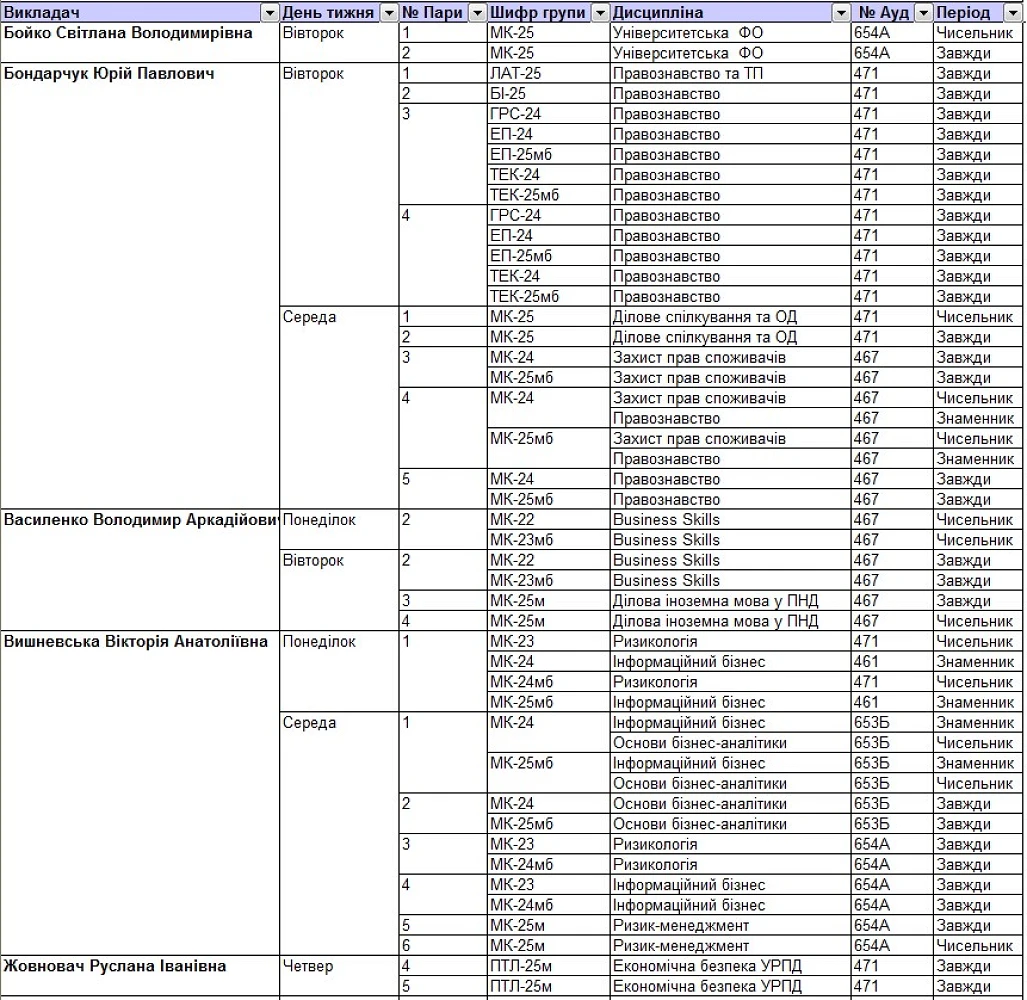Open the Дисципліна filter dropdown arrow
The width and height of the screenshot is (1027, 1000).
pyautogui.click(x=841, y=13)
